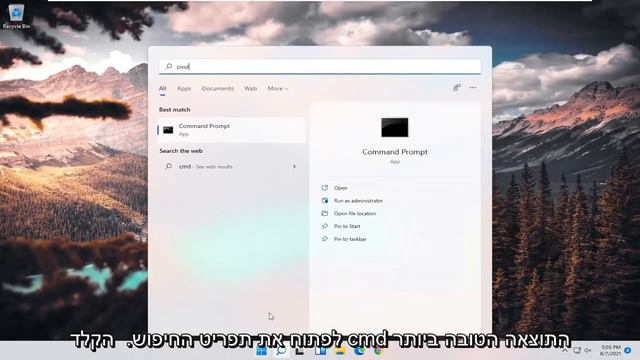Open Windows Start button on taskbar
This screenshot has height=360, width=640.
(262, 351)
